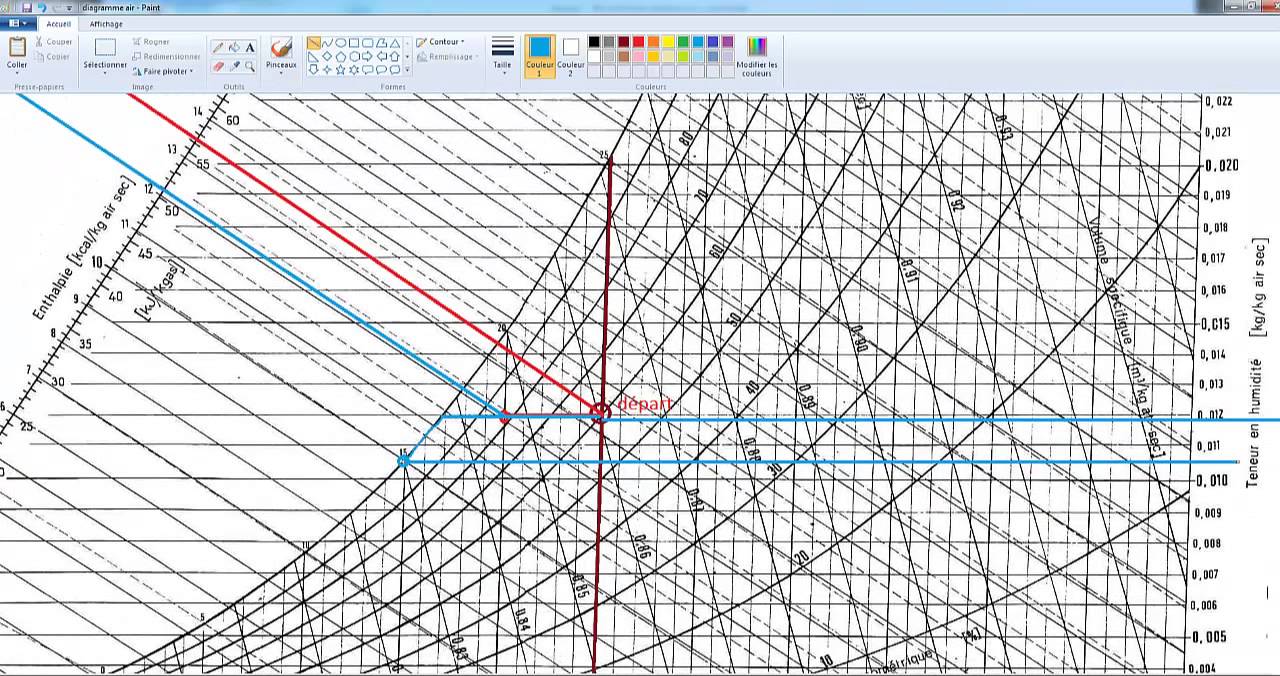Open Customize Quick Access Toolbar dropdown
The image size is (1280, 676).
[x=68, y=7]
